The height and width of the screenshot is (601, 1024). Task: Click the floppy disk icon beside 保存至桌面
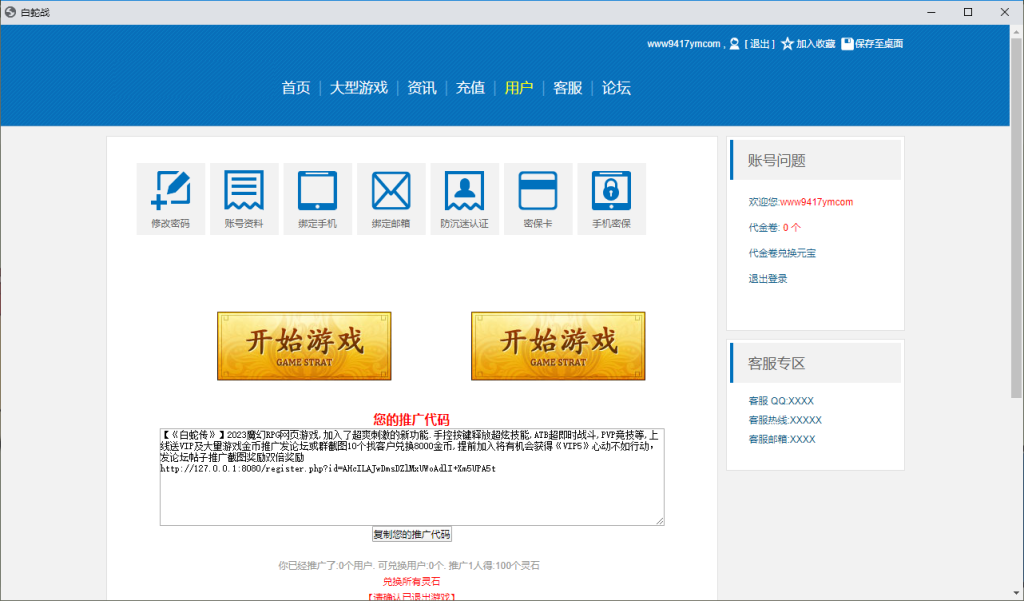847,44
